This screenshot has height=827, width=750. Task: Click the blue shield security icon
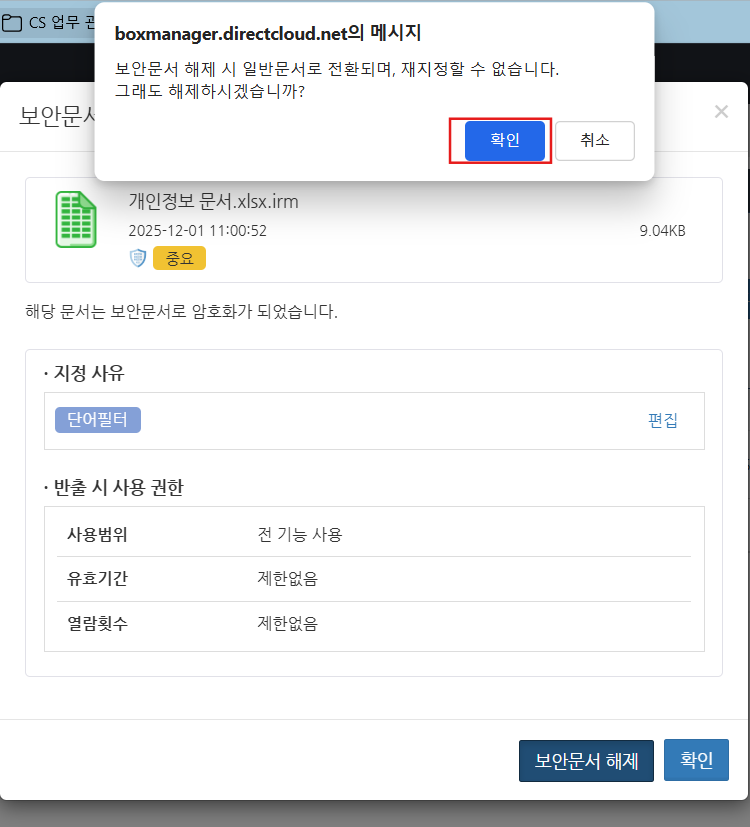click(138, 258)
